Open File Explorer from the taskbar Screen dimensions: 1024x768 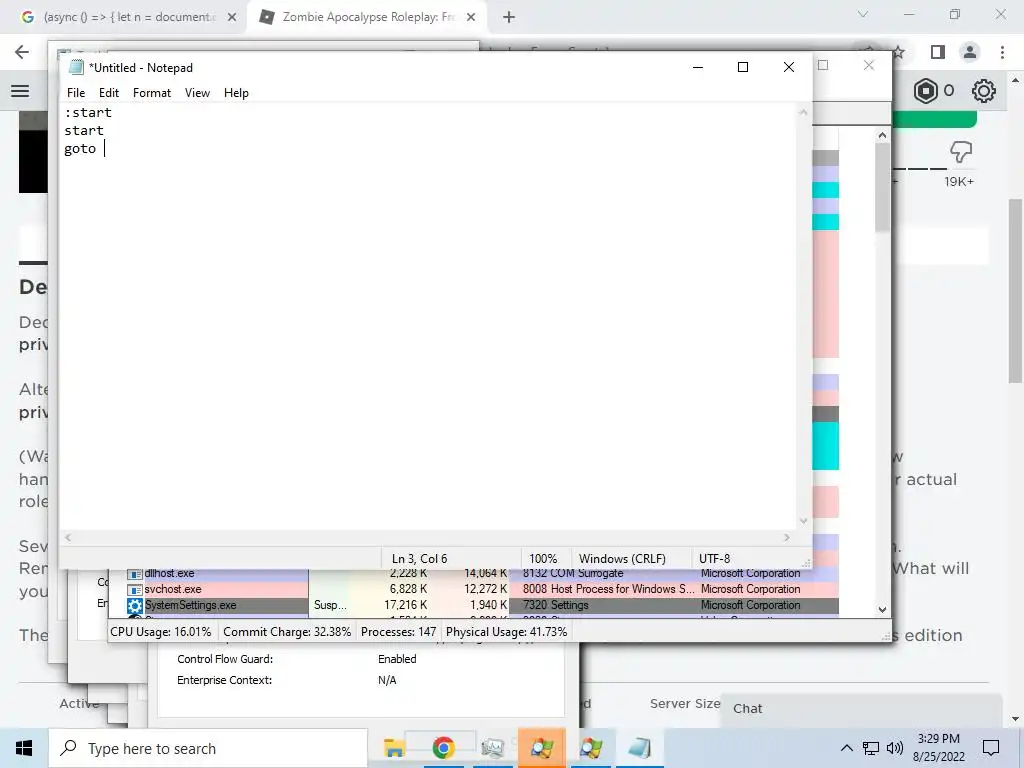click(394, 748)
